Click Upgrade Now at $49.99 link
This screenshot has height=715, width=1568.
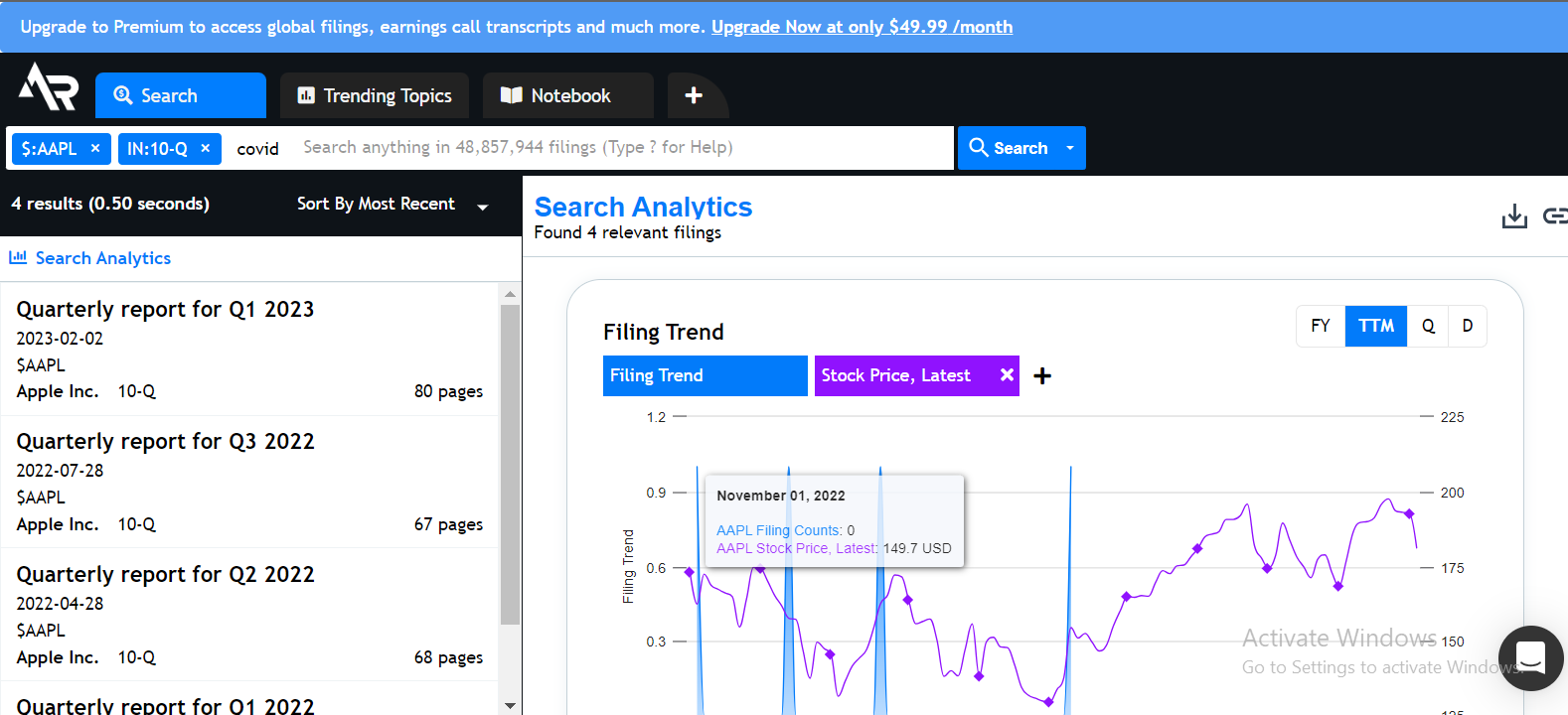[x=862, y=27]
